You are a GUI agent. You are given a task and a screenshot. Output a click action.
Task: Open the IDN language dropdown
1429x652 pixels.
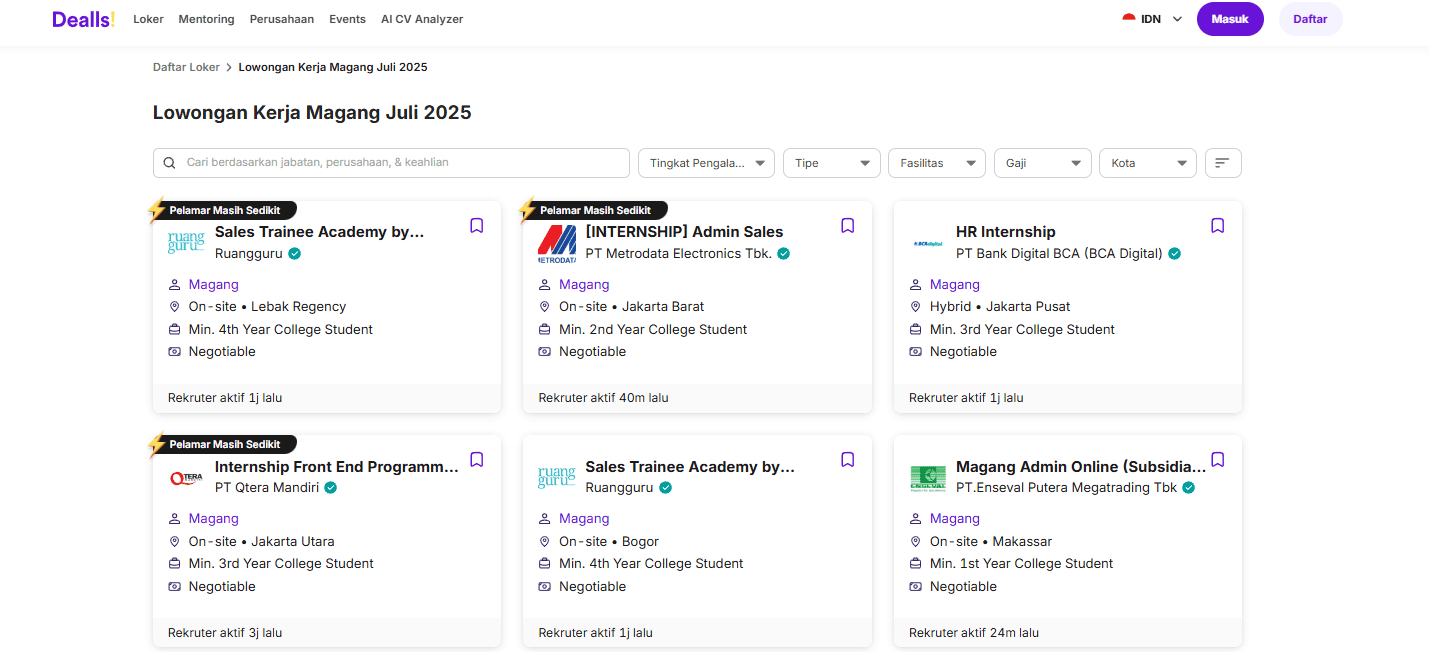(1153, 19)
